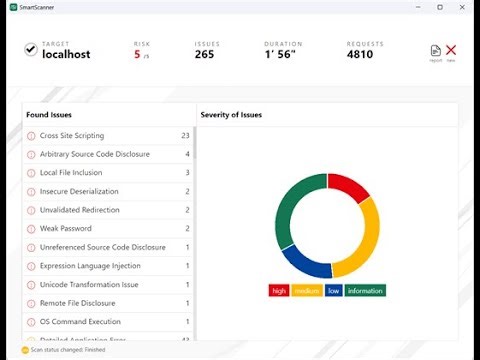
Task: Click the warning icon beside Insecure Deserialization
Action: pos(31,192)
